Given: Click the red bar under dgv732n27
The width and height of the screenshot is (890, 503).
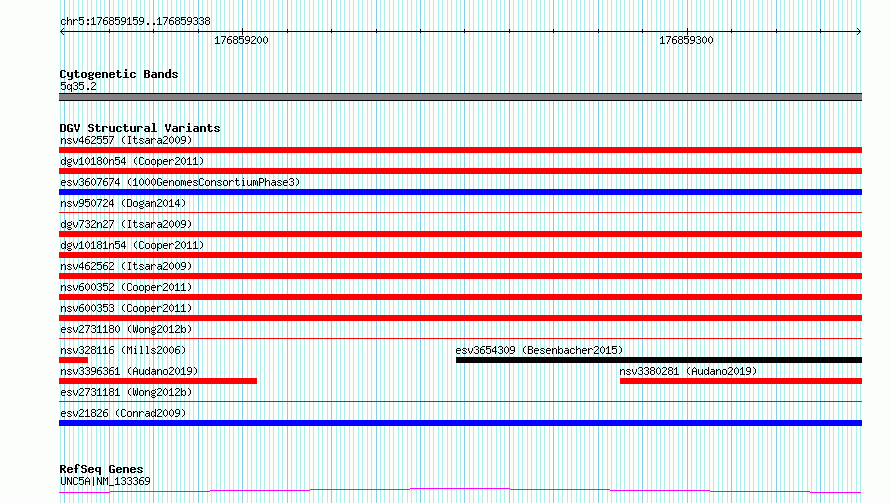Looking at the screenshot, I should click(x=460, y=234).
